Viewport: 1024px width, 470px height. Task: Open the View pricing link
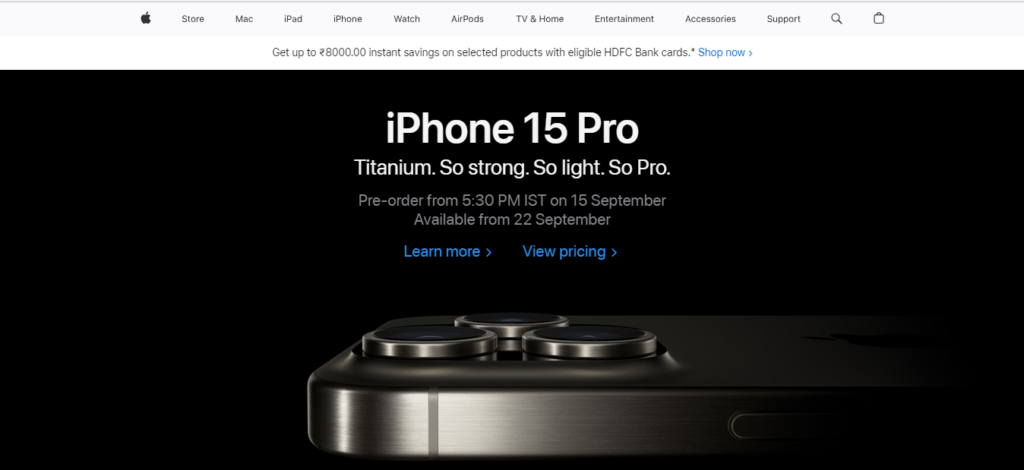point(569,251)
